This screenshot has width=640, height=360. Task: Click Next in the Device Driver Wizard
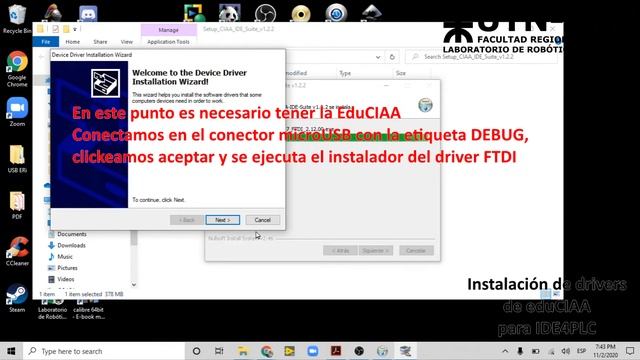(222, 220)
